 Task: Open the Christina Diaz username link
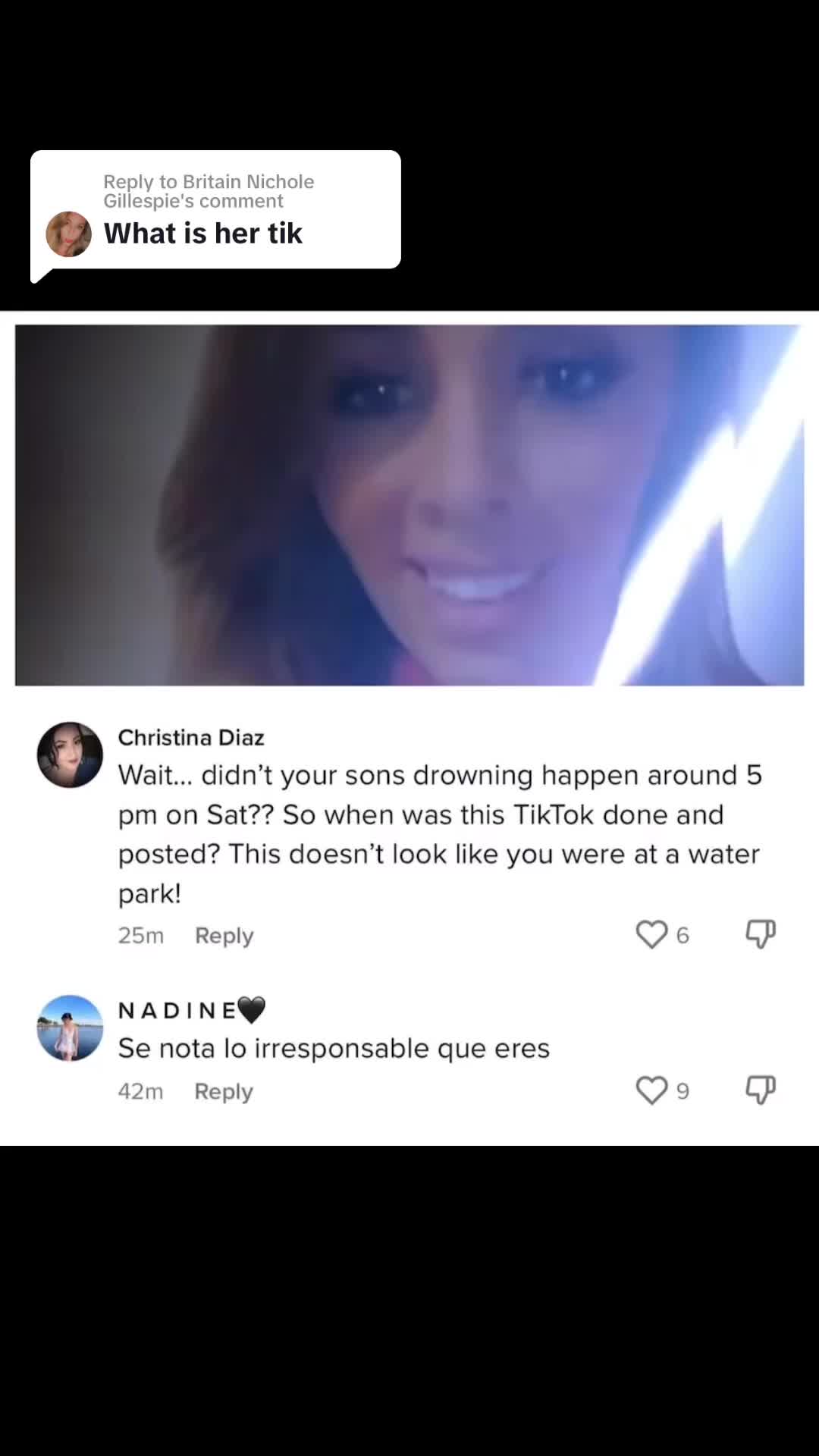point(191,737)
